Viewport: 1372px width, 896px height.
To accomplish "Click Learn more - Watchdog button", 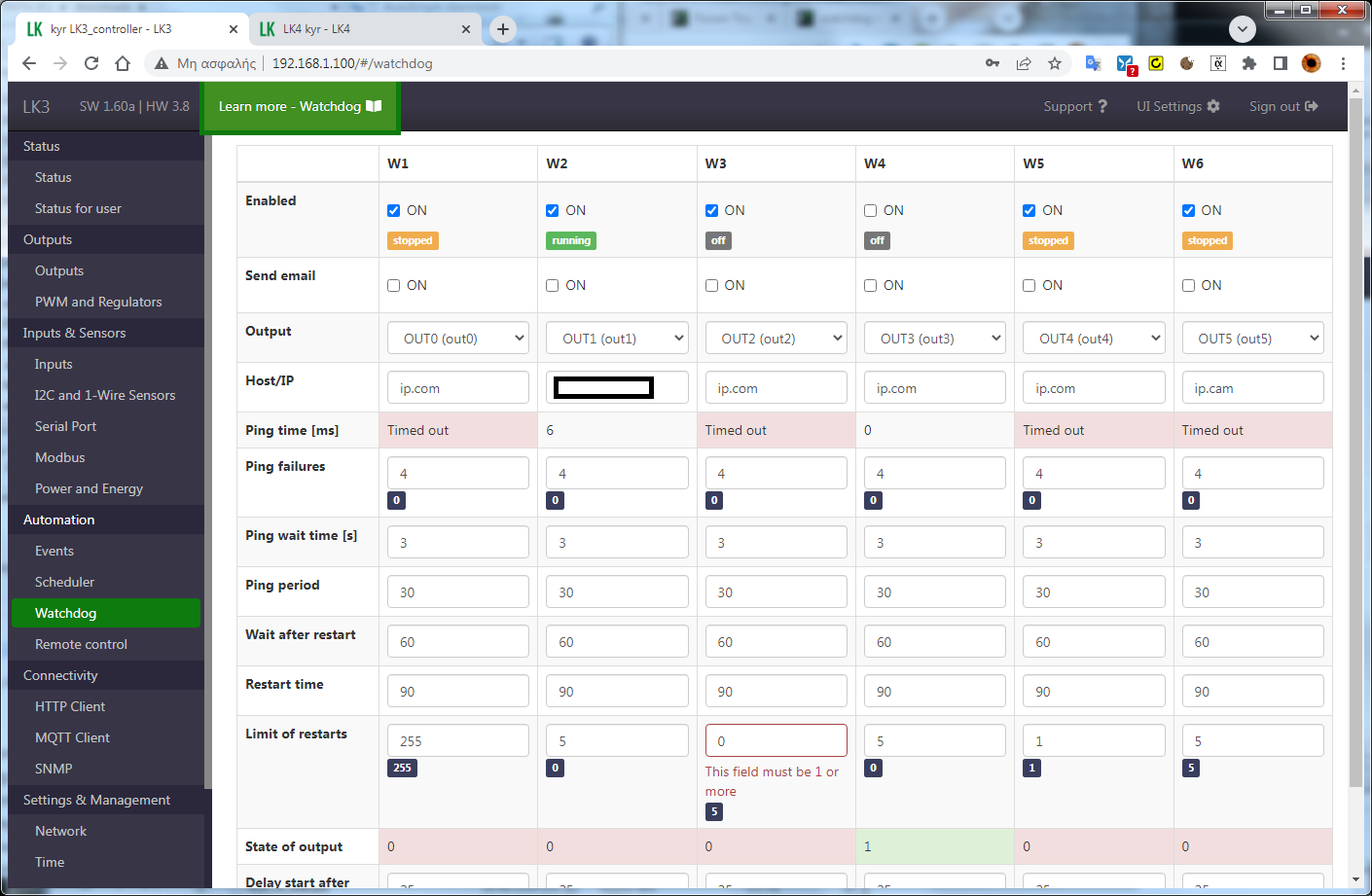I will coord(300,107).
